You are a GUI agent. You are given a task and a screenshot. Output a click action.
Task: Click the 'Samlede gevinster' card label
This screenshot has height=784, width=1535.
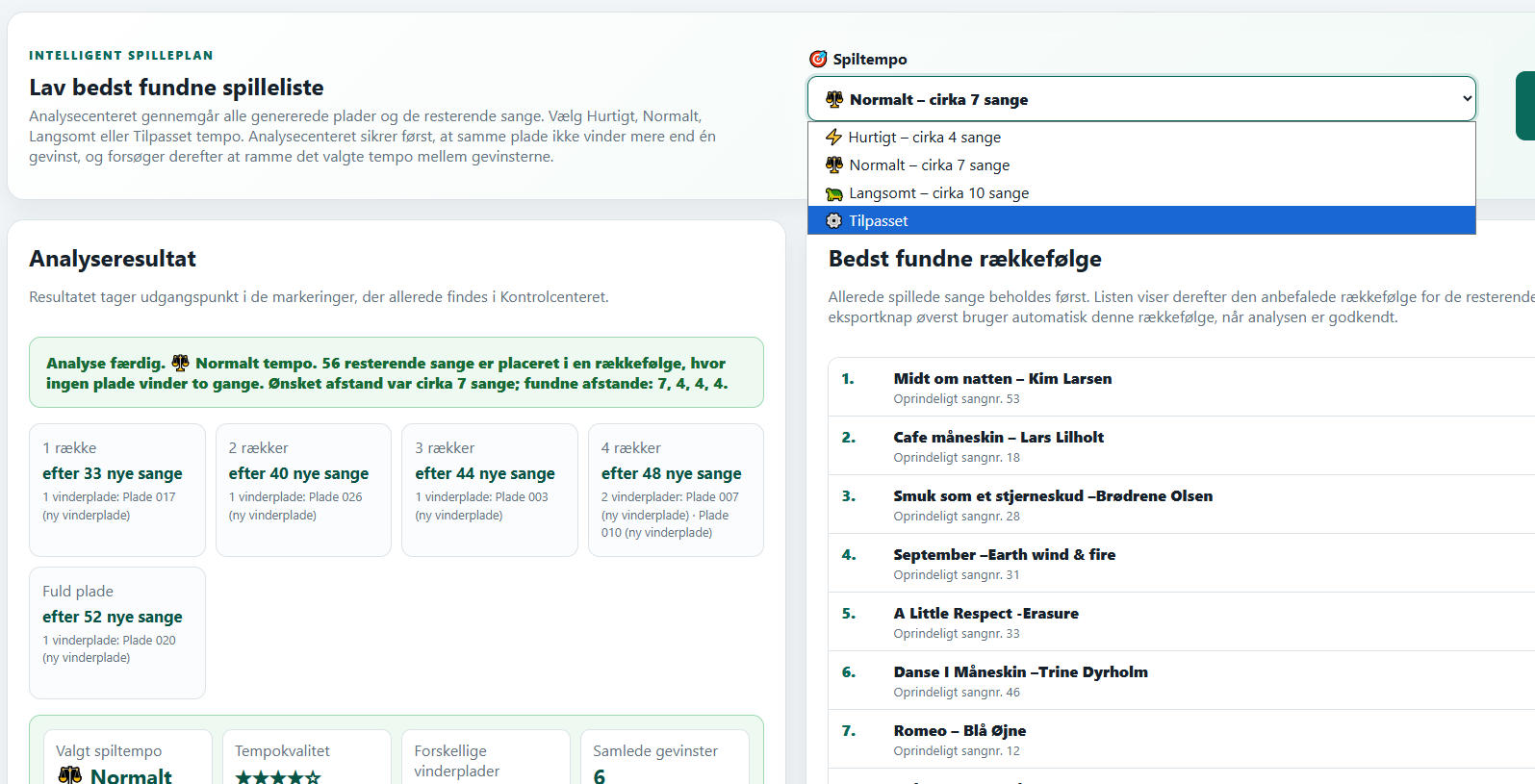[655, 751]
